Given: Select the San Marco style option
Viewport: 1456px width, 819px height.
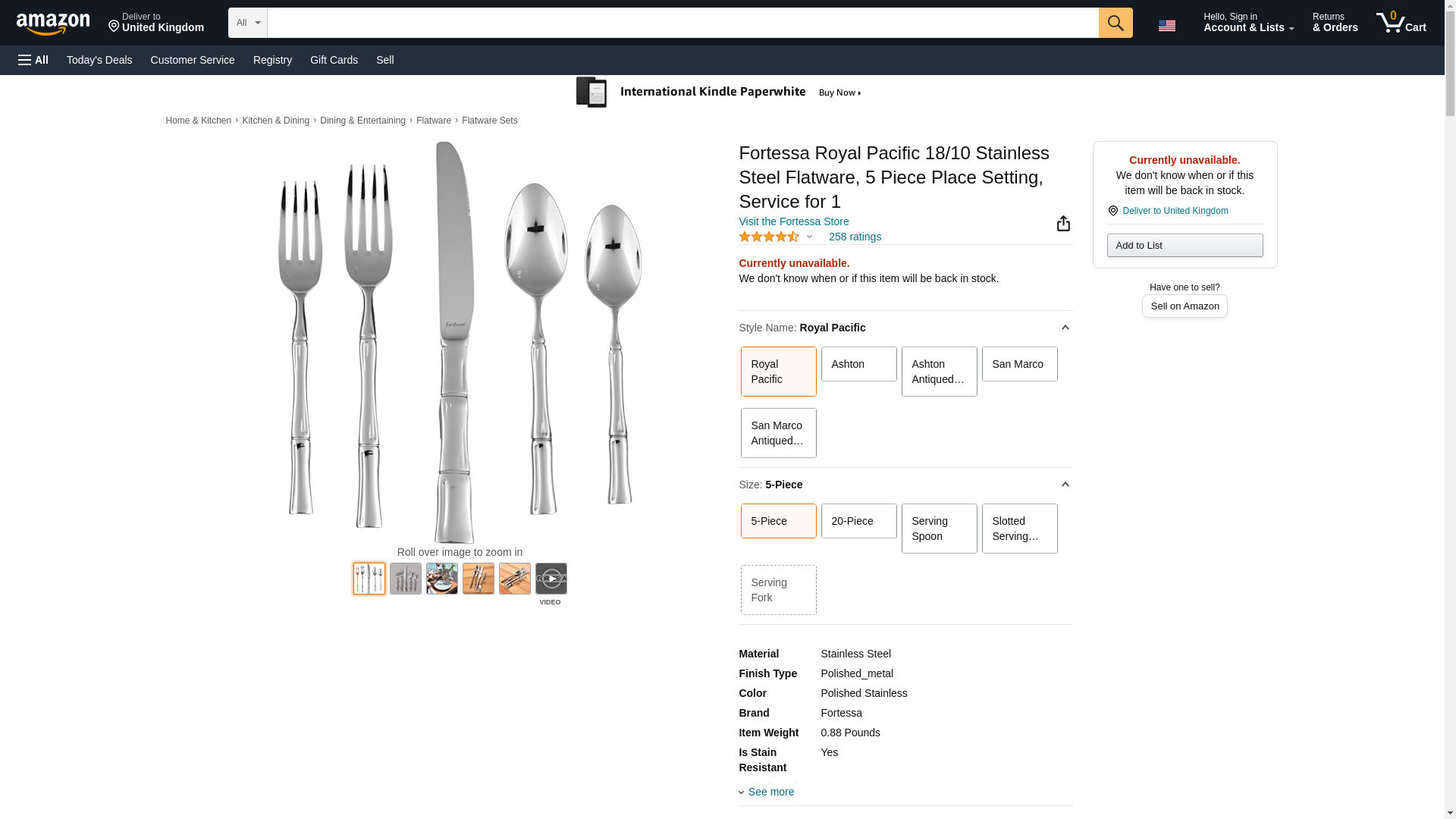Looking at the screenshot, I should point(1018,364).
